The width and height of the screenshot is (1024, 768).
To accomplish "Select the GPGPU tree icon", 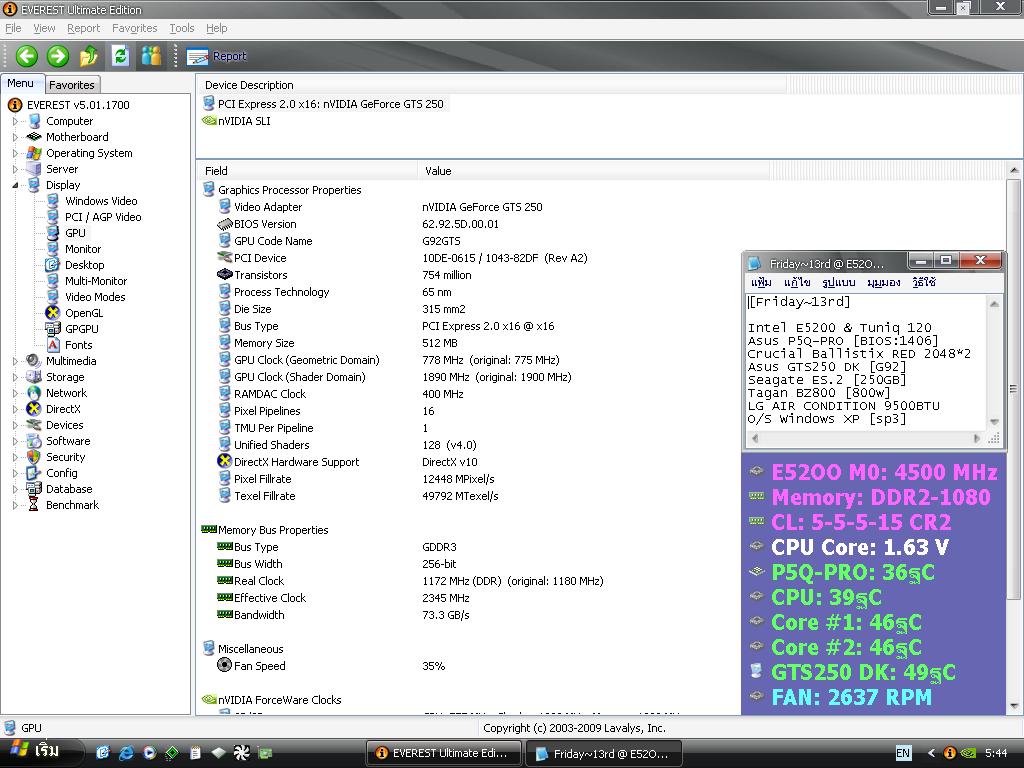I will pos(53,329).
